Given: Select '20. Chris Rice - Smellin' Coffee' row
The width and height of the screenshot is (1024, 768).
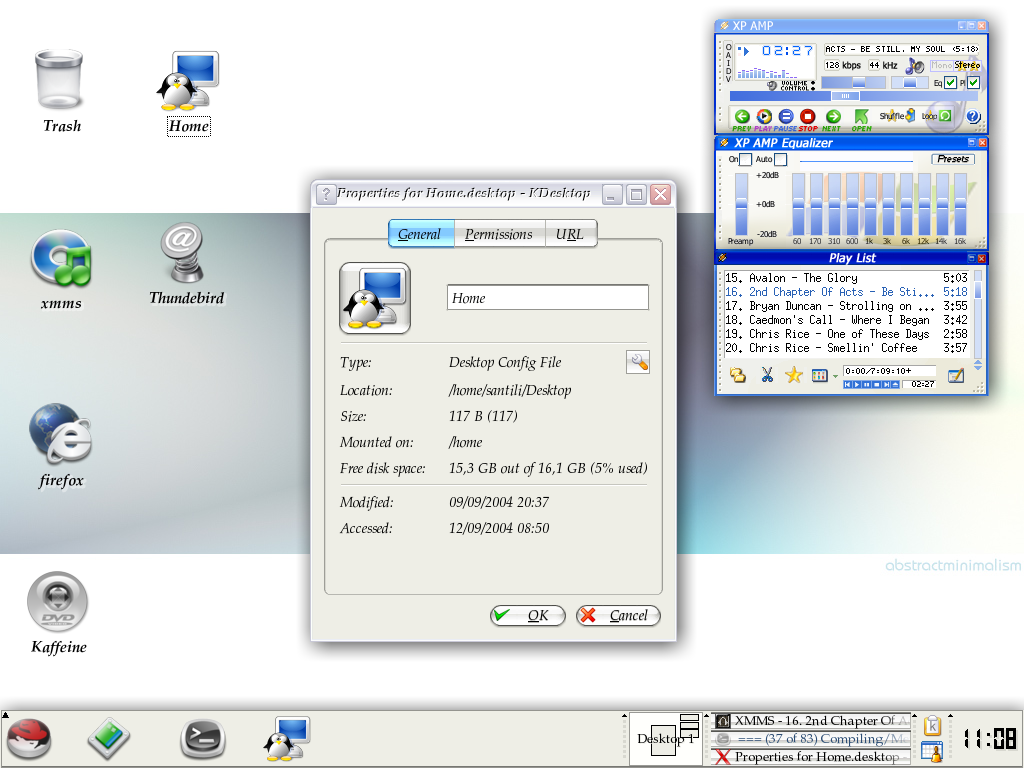Looking at the screenshot, I should (846, 348).
